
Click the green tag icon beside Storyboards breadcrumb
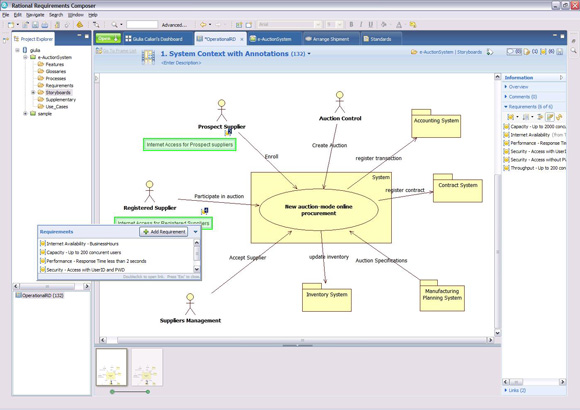click(490, 52)
